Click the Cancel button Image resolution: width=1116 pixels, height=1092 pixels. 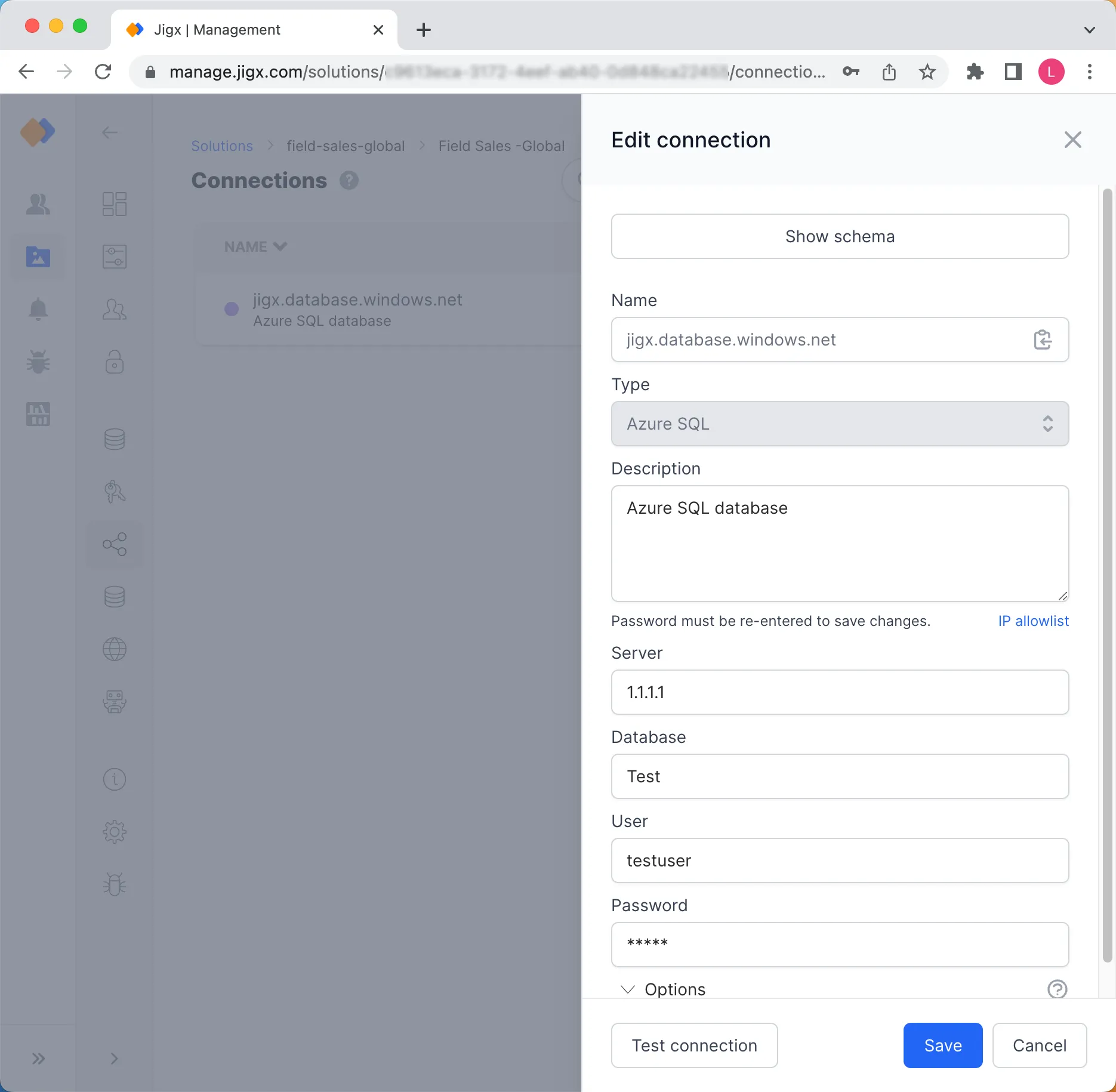tap(1040, 1045)
